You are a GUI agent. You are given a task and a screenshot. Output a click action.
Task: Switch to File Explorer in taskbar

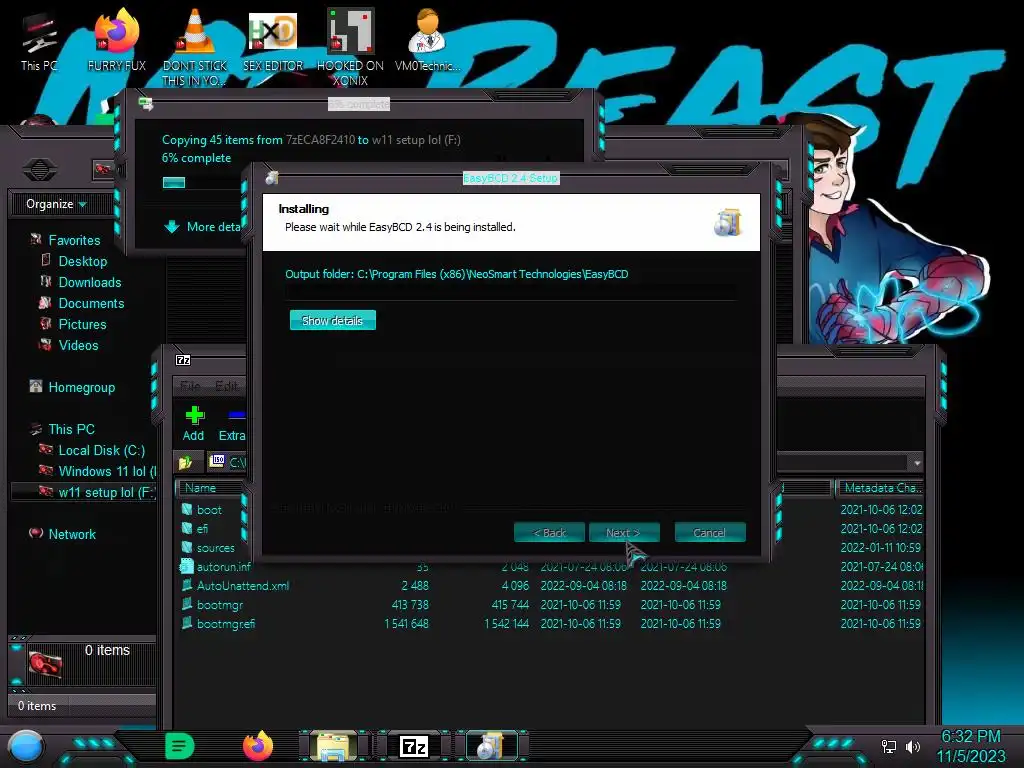click(x=333, y=746)
